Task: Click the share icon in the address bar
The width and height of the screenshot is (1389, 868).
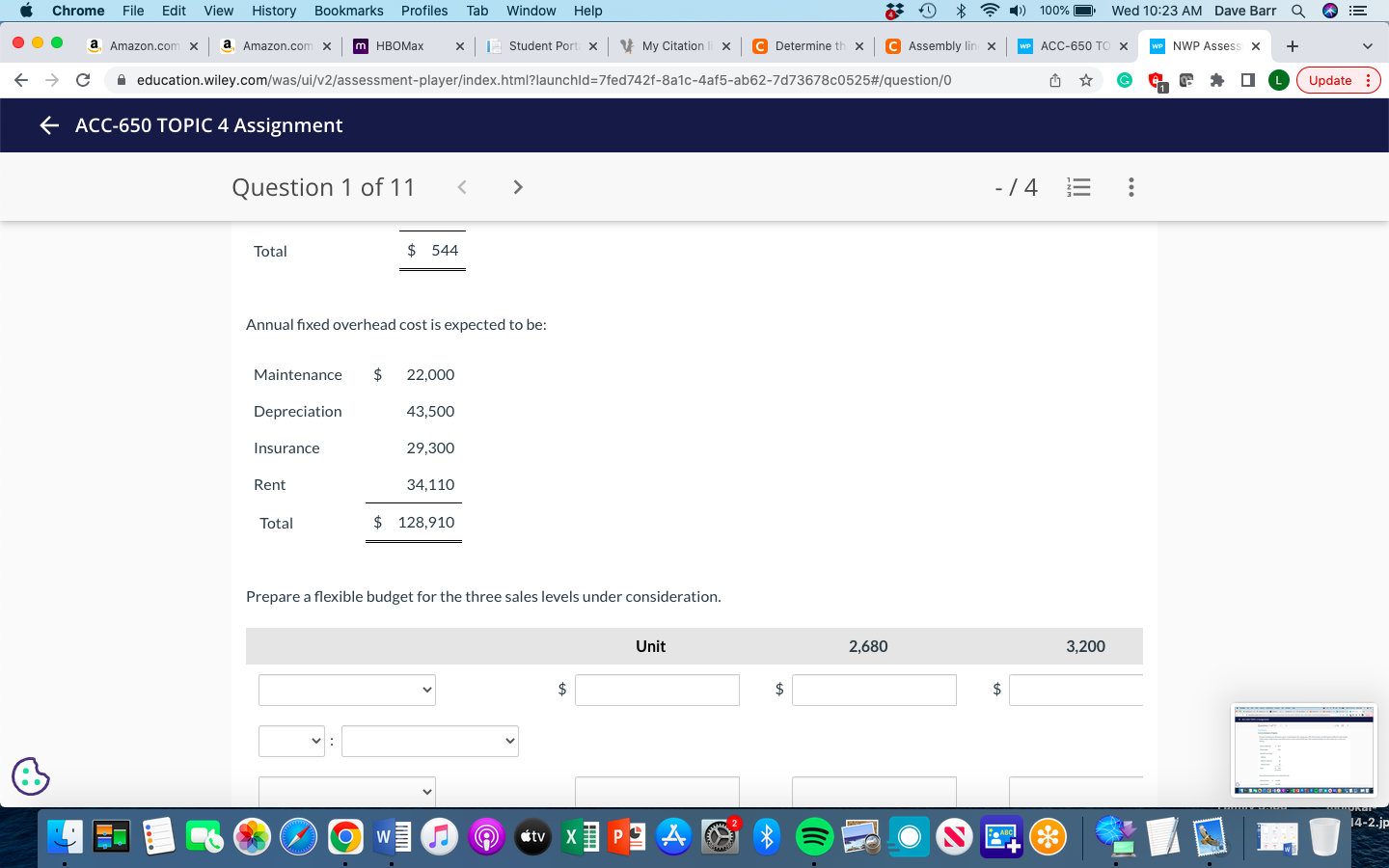Action: [x=1055, y=80]
